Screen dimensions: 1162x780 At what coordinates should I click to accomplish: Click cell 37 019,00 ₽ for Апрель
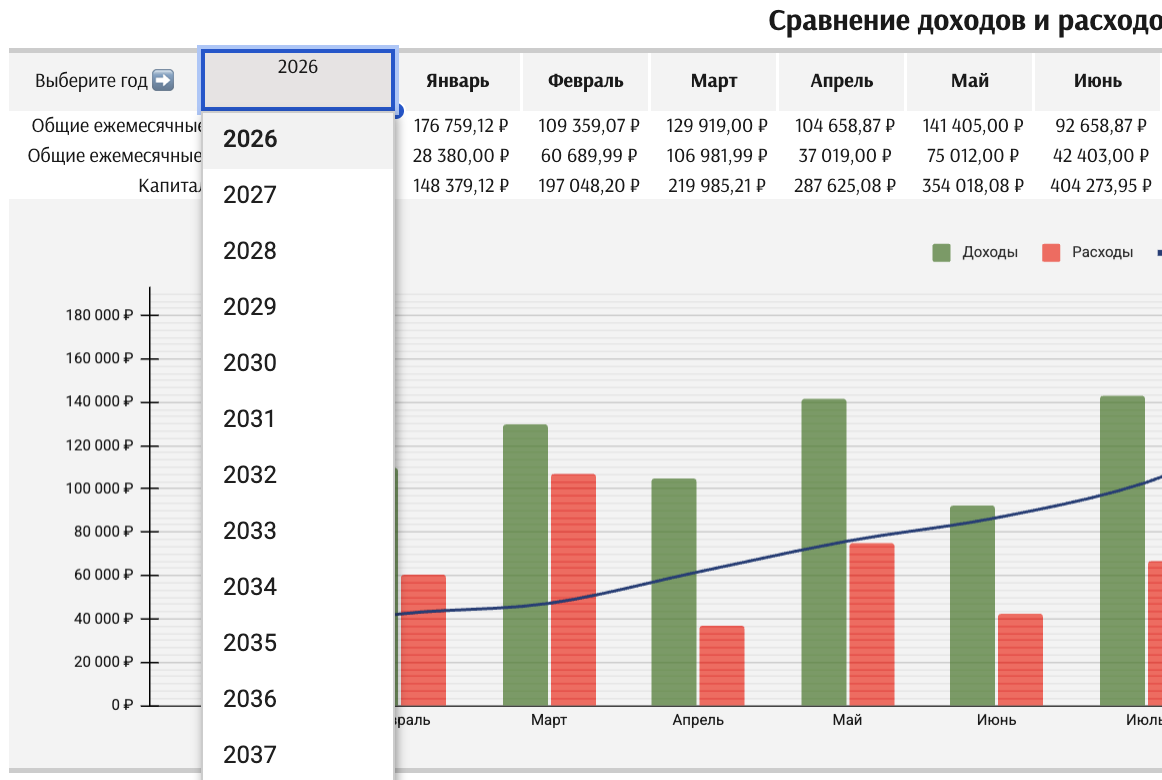pos(845,156)
